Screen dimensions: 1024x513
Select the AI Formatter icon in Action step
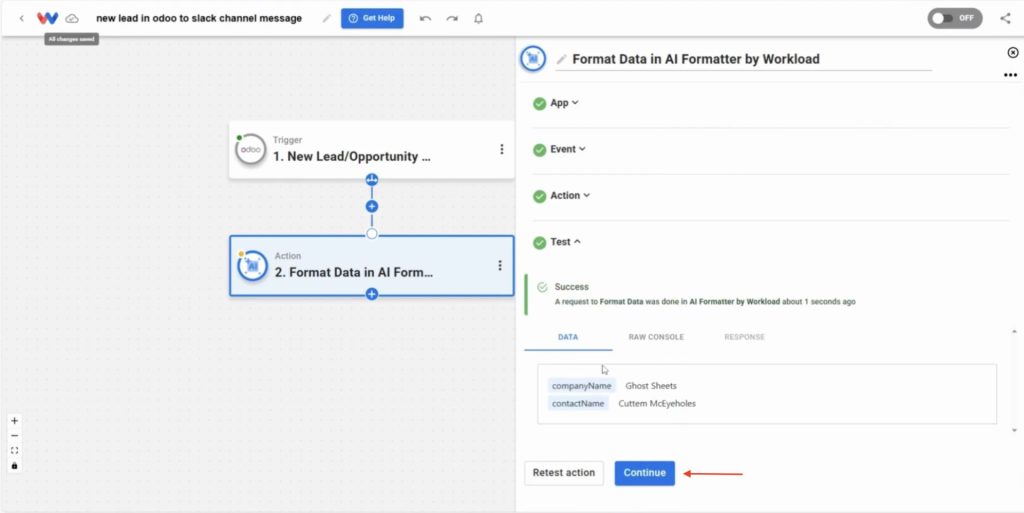coord(253,266)
